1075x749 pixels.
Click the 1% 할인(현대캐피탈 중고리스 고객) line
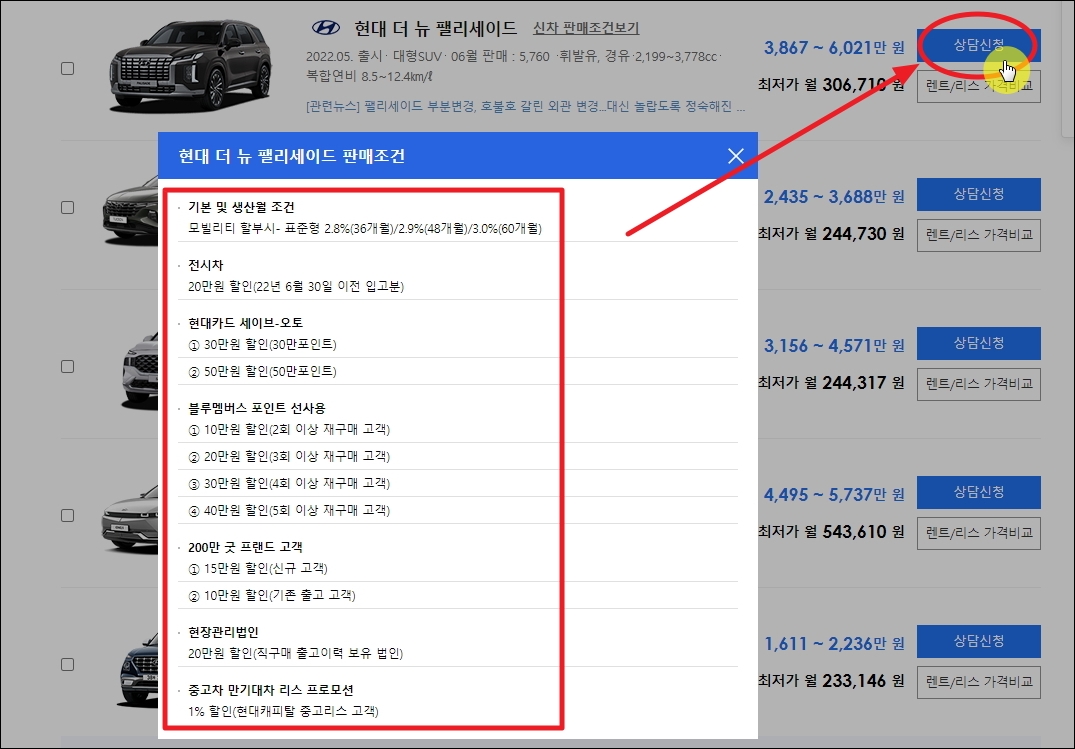283,711
